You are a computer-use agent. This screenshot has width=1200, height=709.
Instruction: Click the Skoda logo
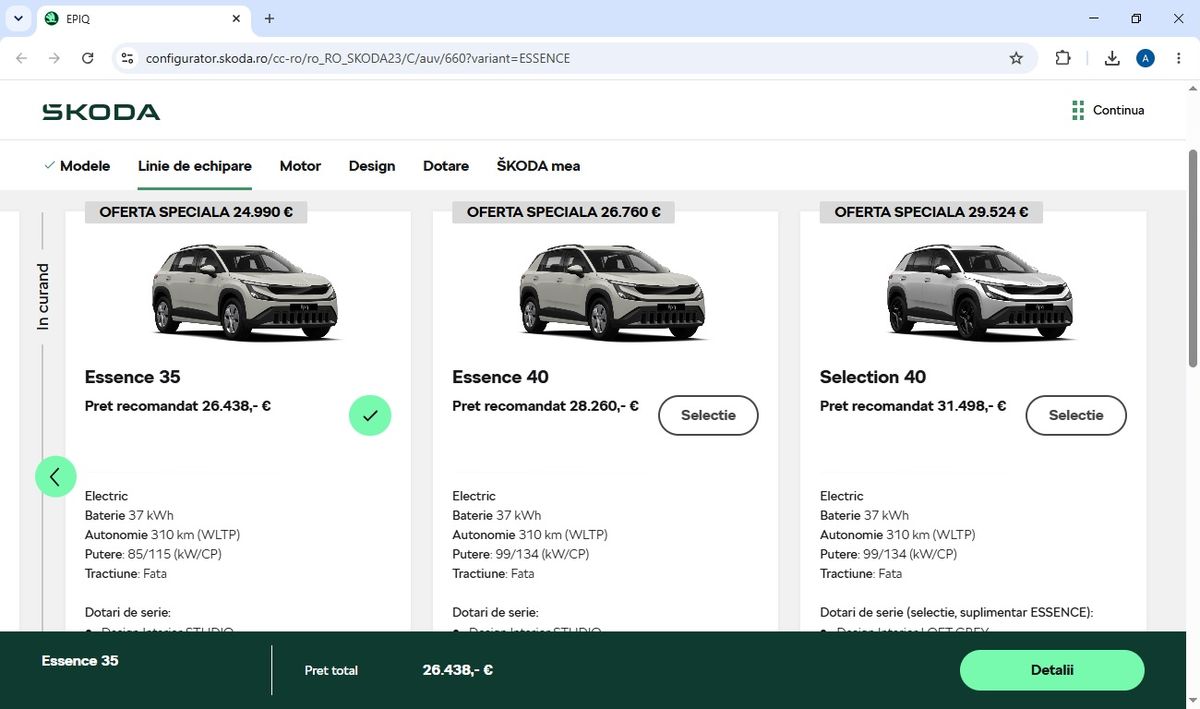coord(101,111)
